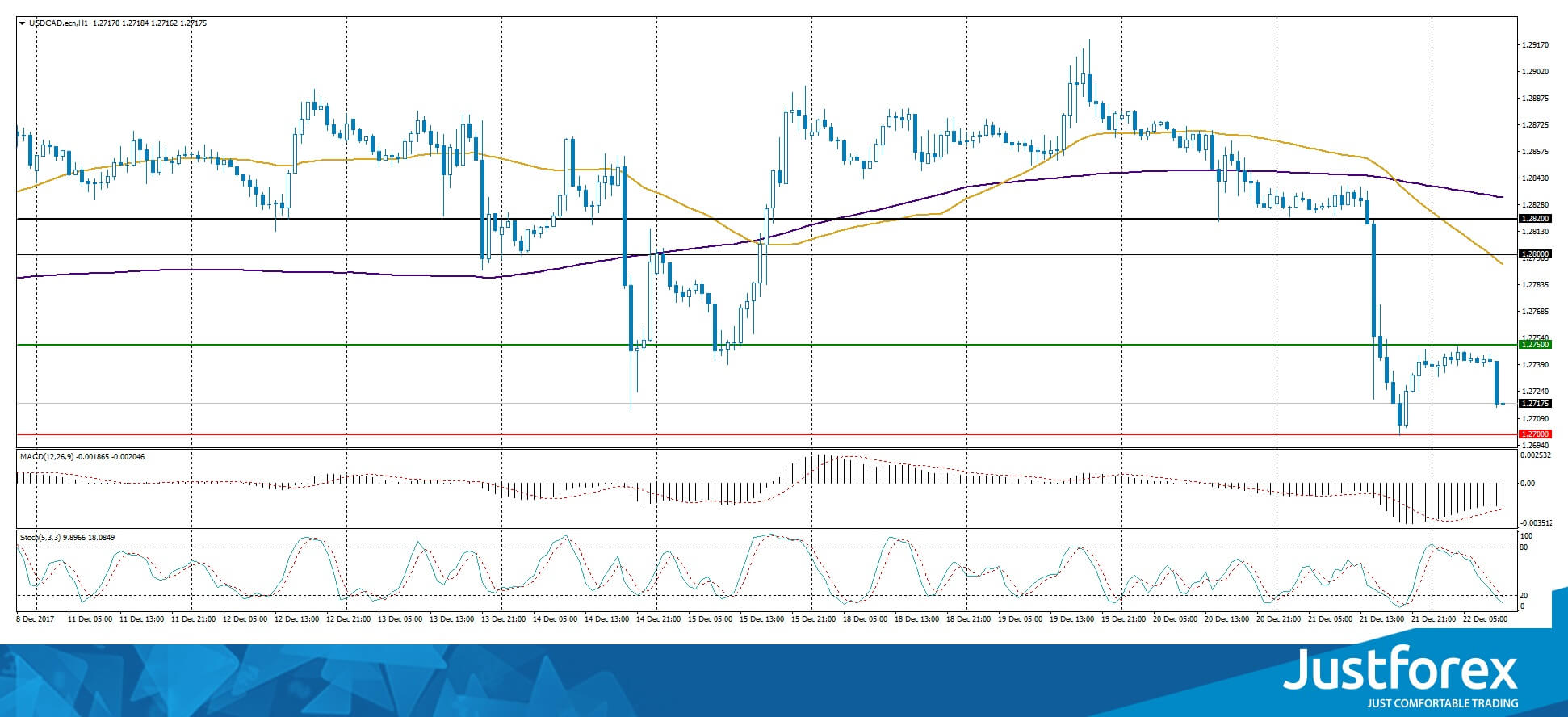This screenshot has width=1568, height=717.
Task: Click the USDCAD.ecn,H1 chart title text
Action: [58, 23]
